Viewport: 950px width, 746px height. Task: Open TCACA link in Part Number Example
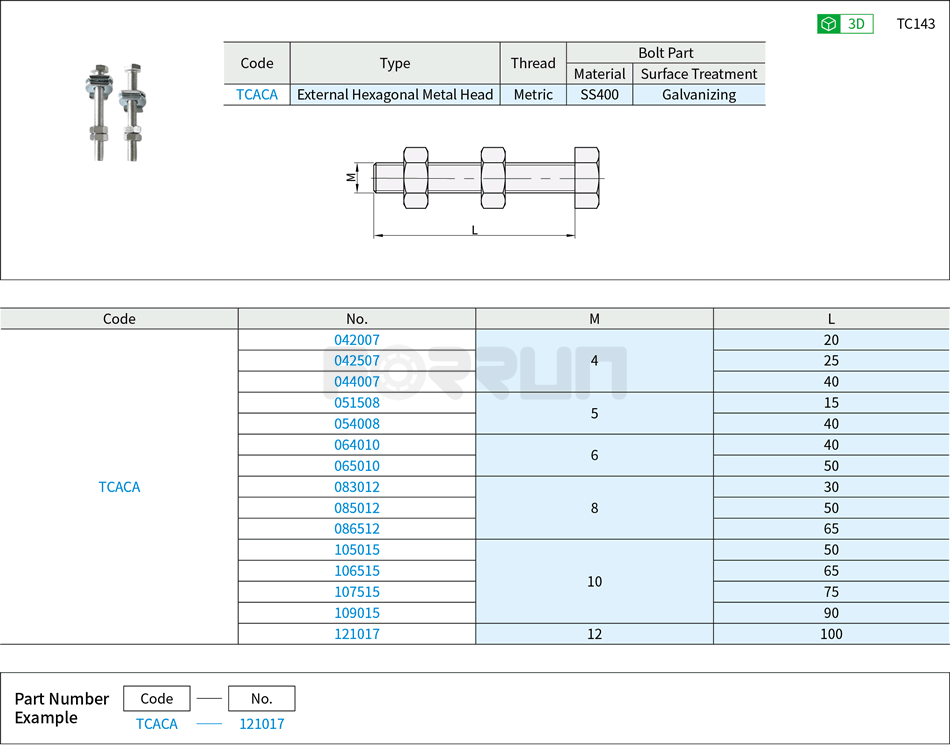156,723
